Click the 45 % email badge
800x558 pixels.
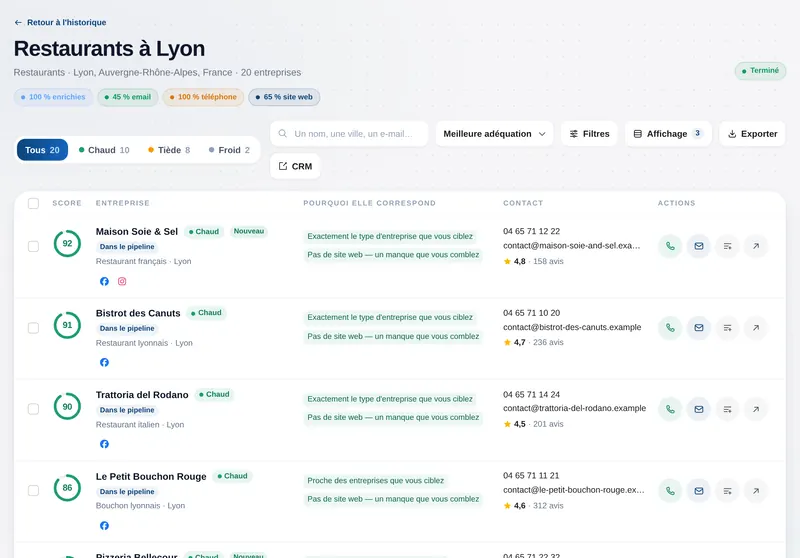(x=128, y=97)
